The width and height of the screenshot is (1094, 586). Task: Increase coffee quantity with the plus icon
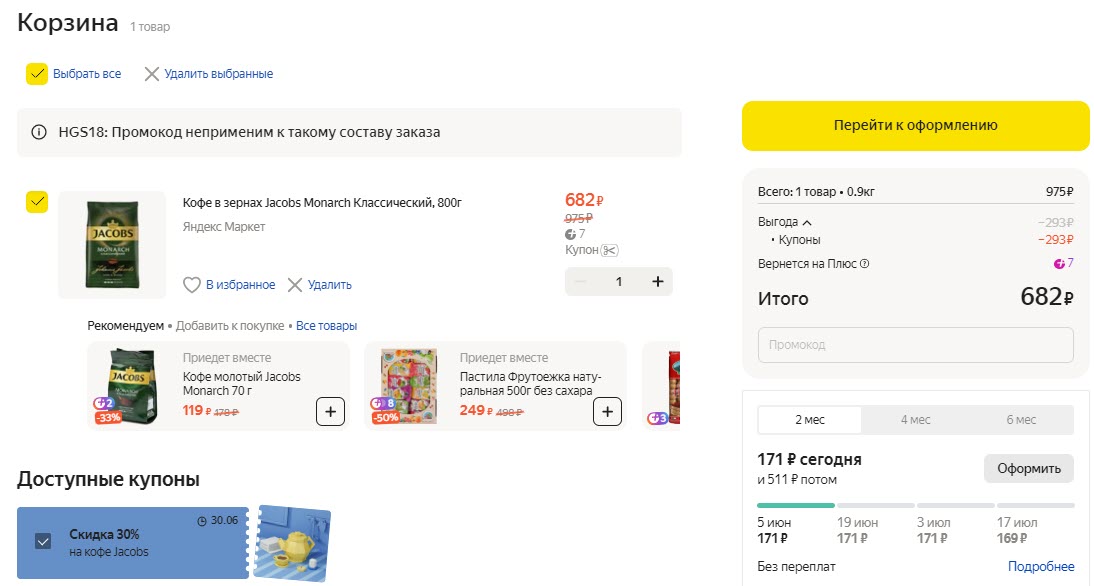[657, 282]
